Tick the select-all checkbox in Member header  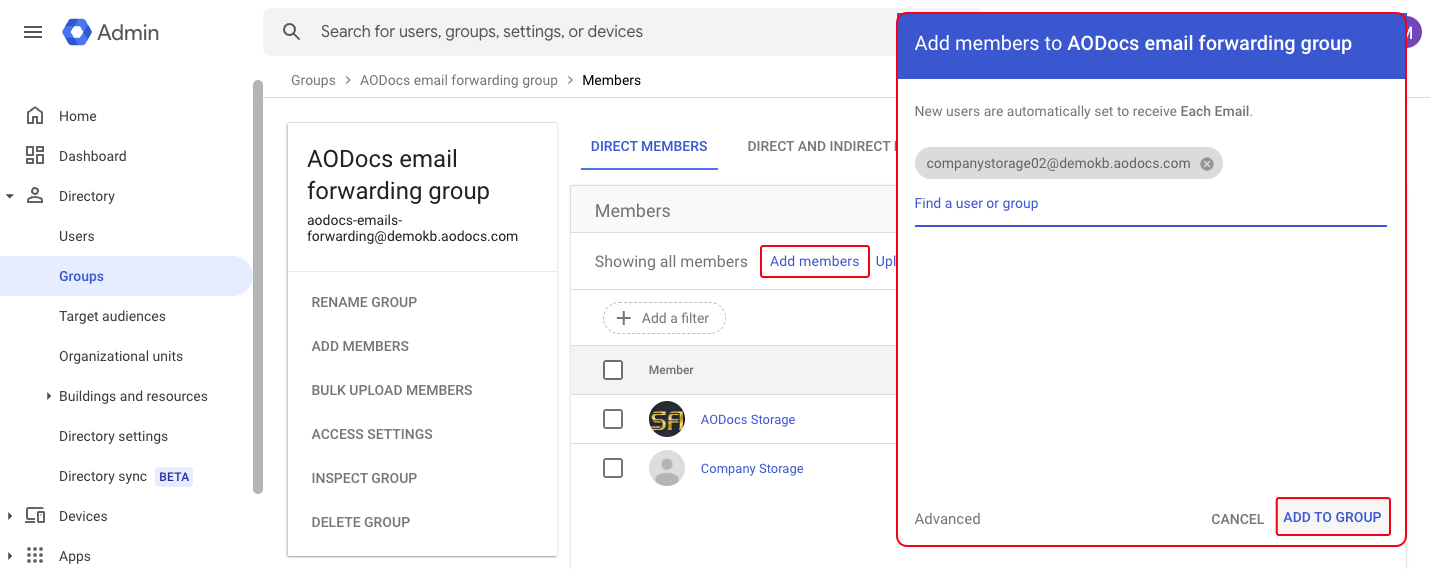click(613, 370)
